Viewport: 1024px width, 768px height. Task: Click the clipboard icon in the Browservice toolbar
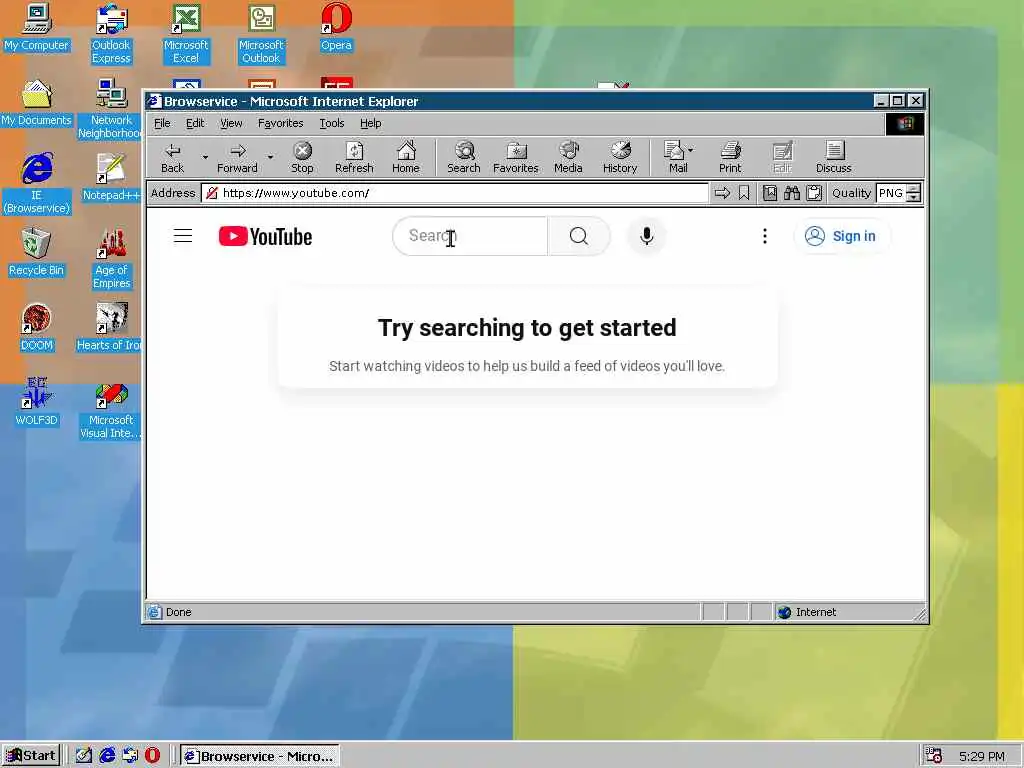click(814, 193)
